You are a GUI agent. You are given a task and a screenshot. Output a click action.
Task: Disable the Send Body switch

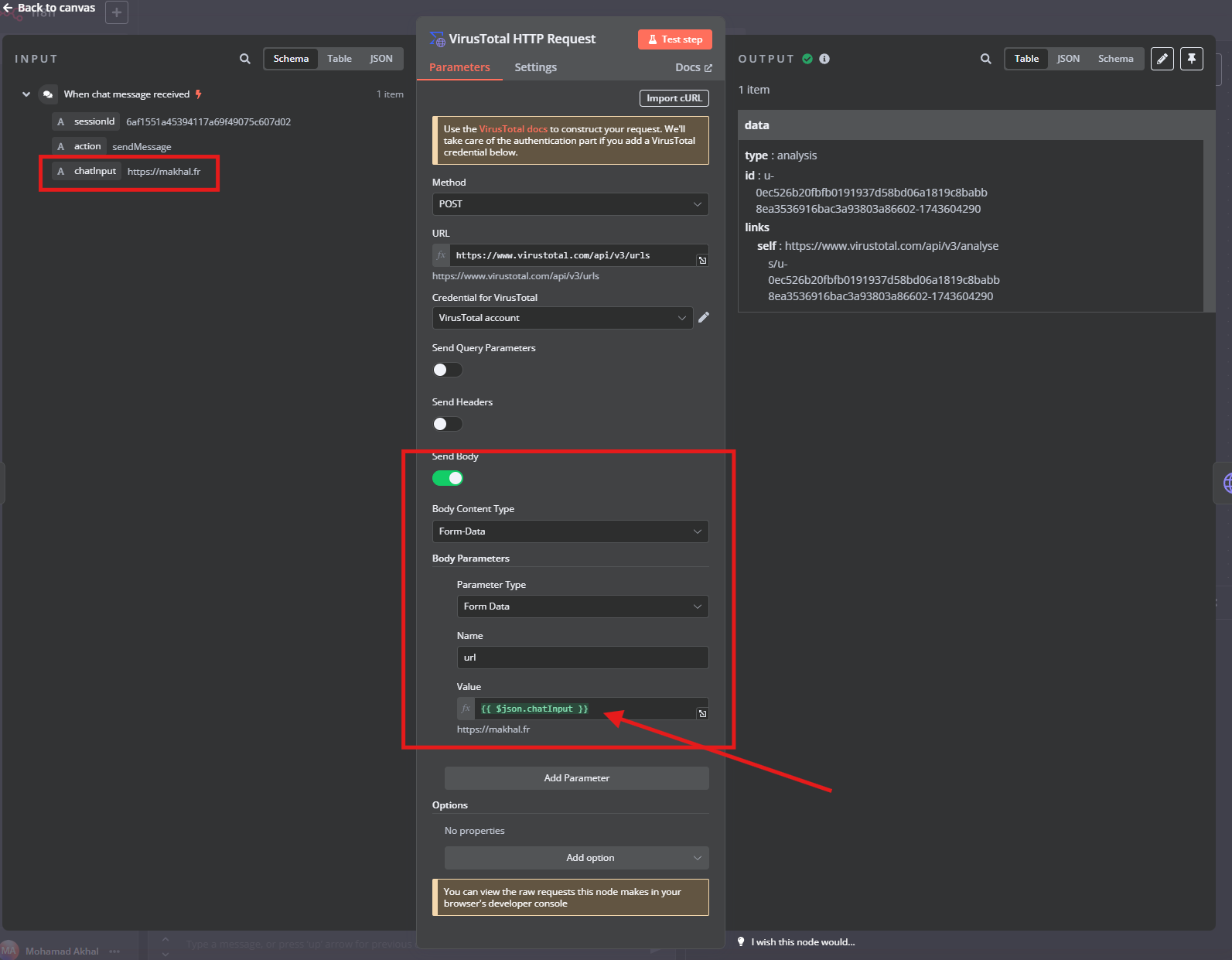[447, 478]
